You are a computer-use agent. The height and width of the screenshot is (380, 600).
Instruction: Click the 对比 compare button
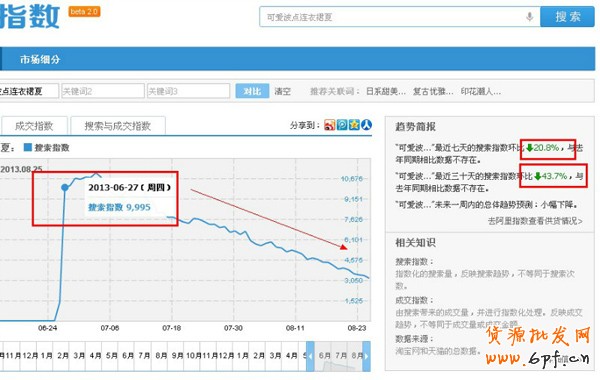pos(252,91)
